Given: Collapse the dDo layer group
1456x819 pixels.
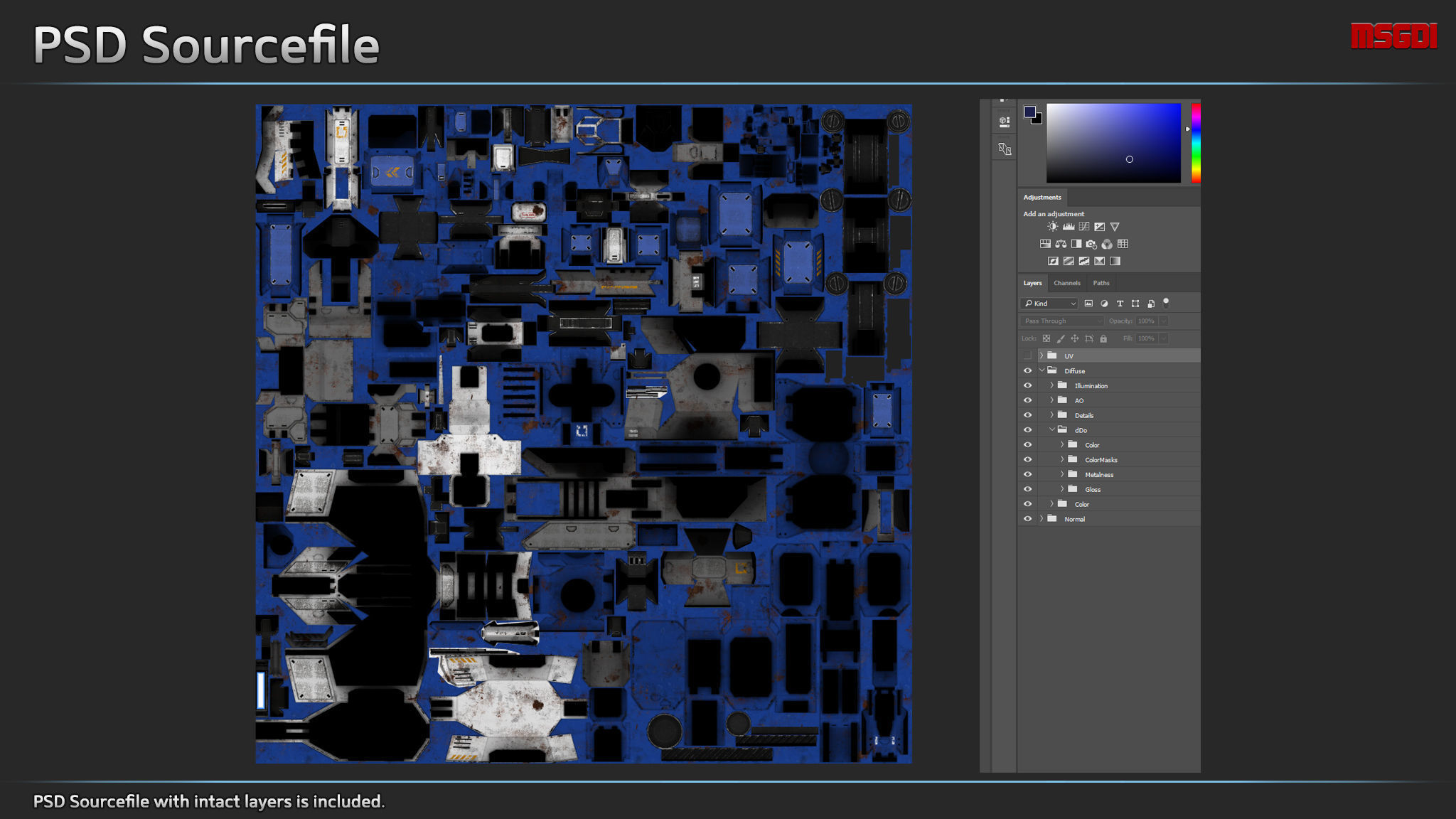Looking at the screenshot, I should pos(1052,430).
